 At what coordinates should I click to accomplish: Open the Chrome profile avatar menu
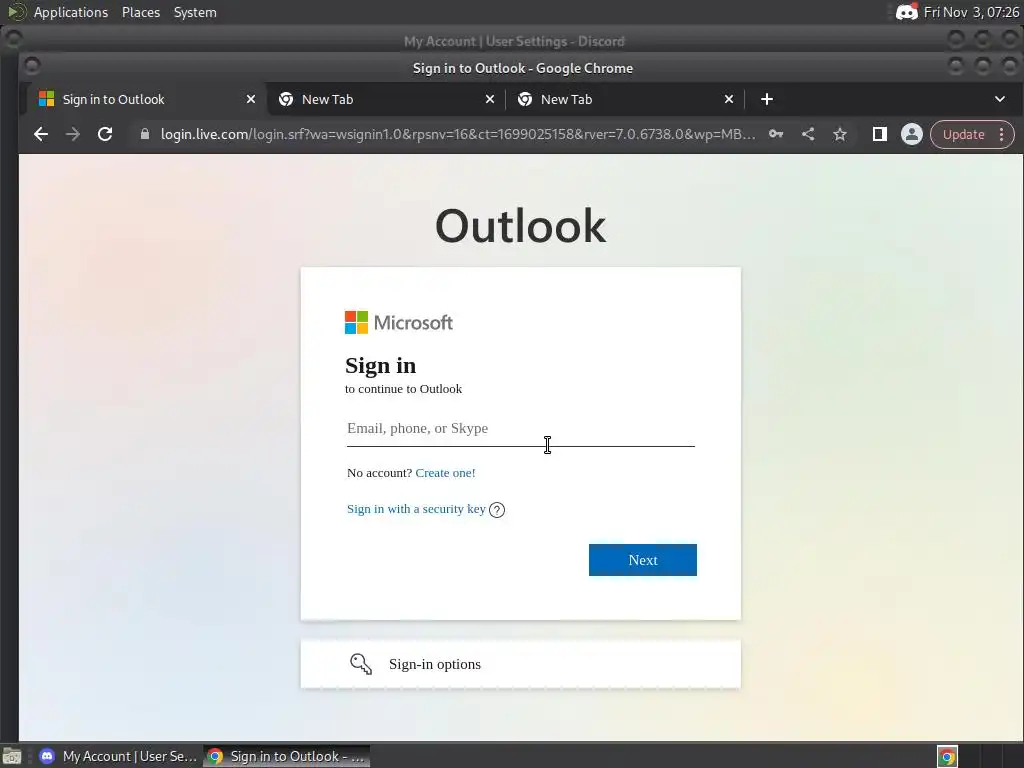912,135
